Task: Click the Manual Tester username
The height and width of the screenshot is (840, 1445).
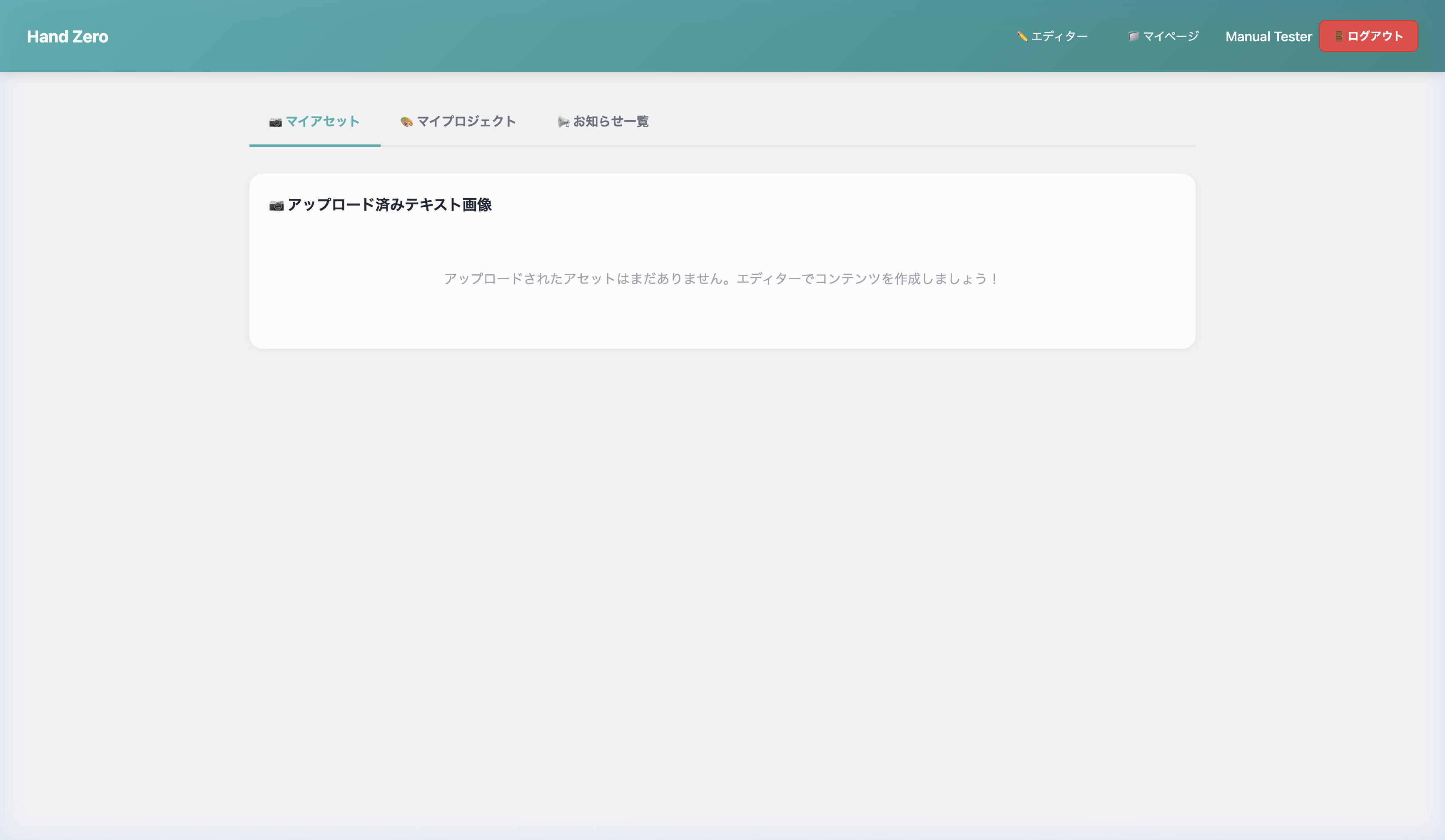Action: pyautogui.click(x=1268, y=36)
